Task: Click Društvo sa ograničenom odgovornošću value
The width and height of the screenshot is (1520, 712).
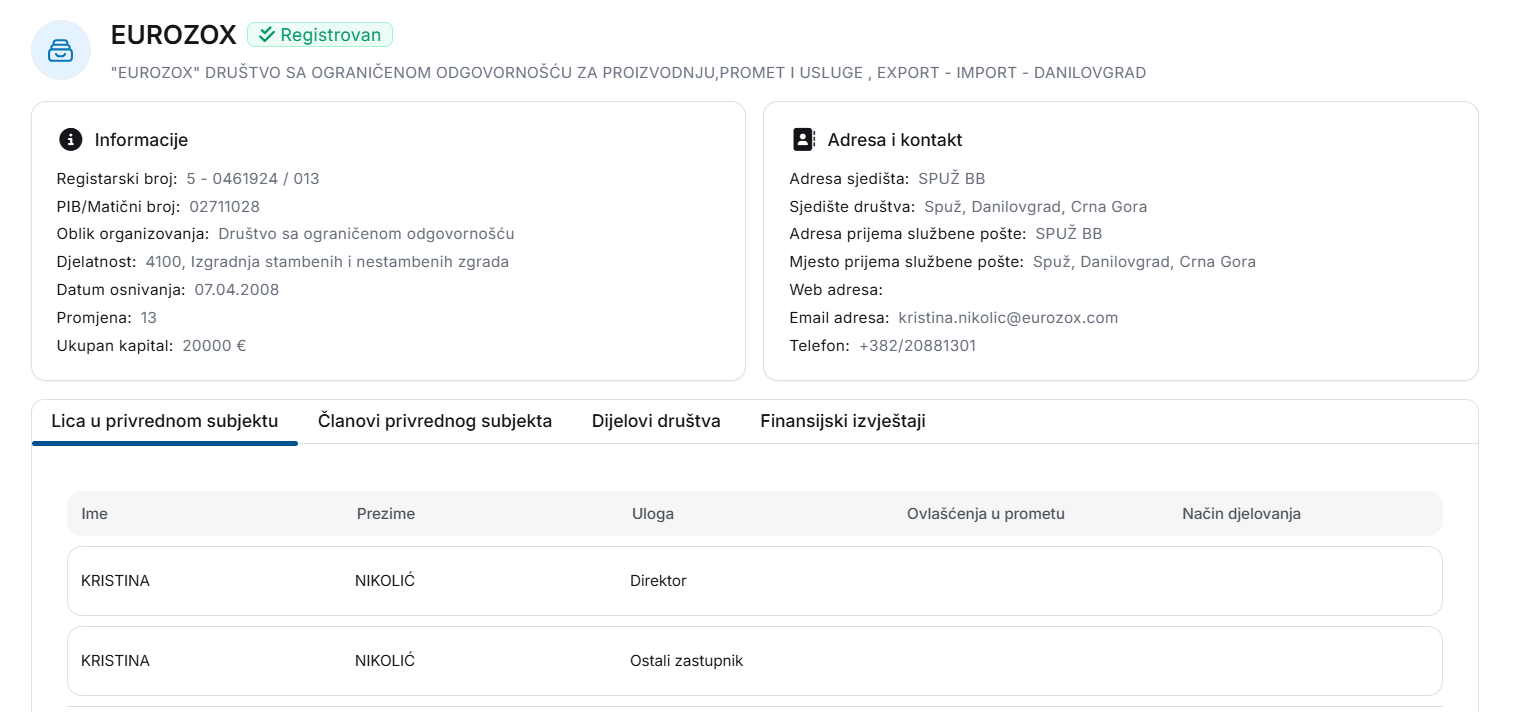Action: pos(366,234)
